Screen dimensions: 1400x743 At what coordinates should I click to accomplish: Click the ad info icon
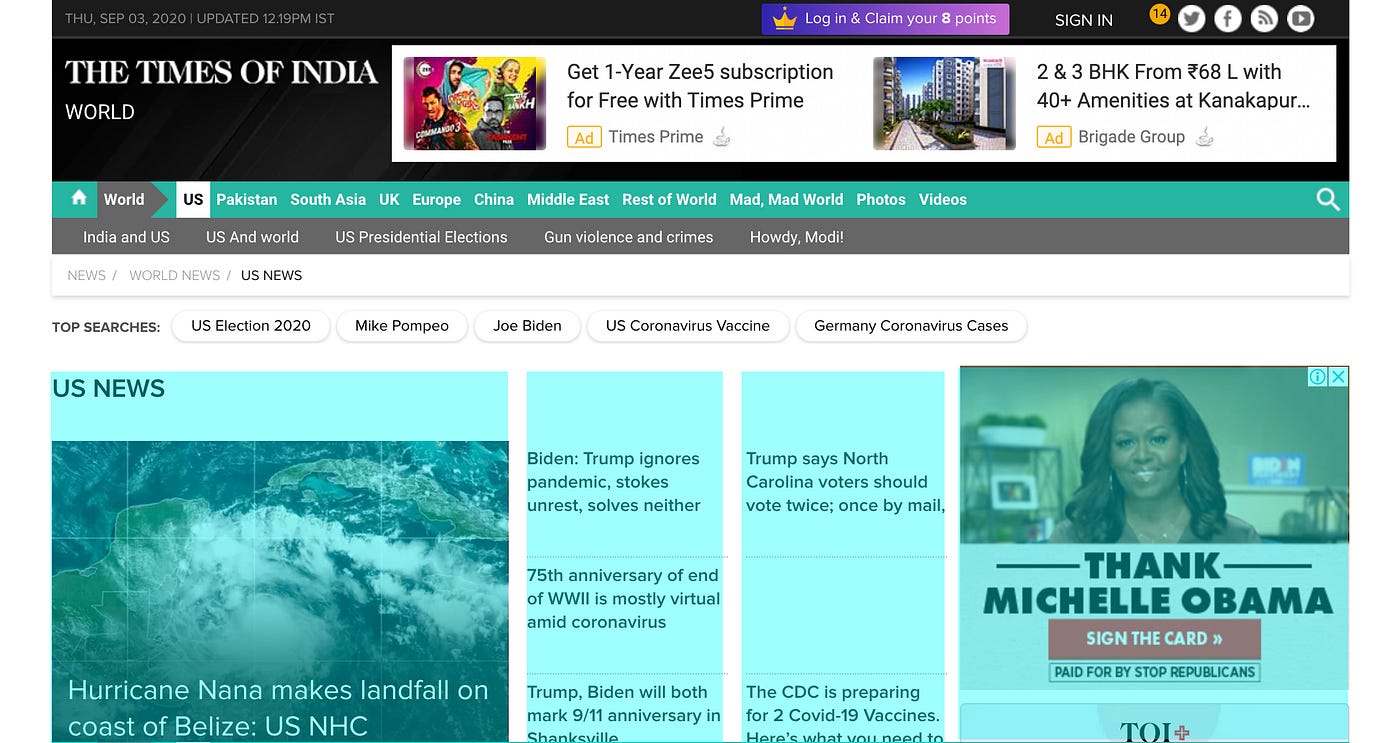coord(1318,376)
